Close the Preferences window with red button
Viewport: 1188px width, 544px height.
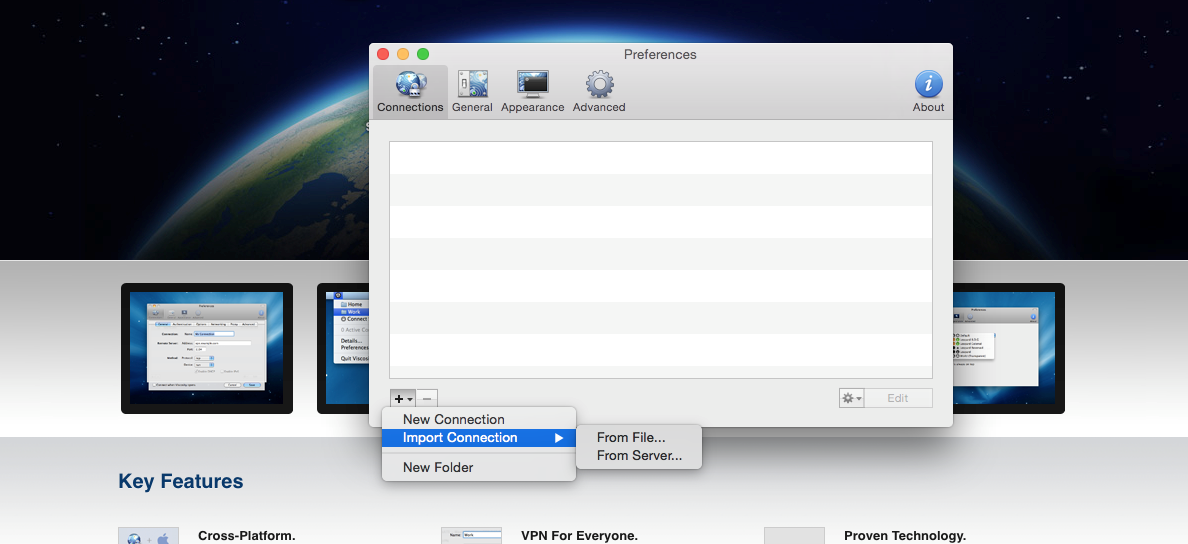(383, 55)
